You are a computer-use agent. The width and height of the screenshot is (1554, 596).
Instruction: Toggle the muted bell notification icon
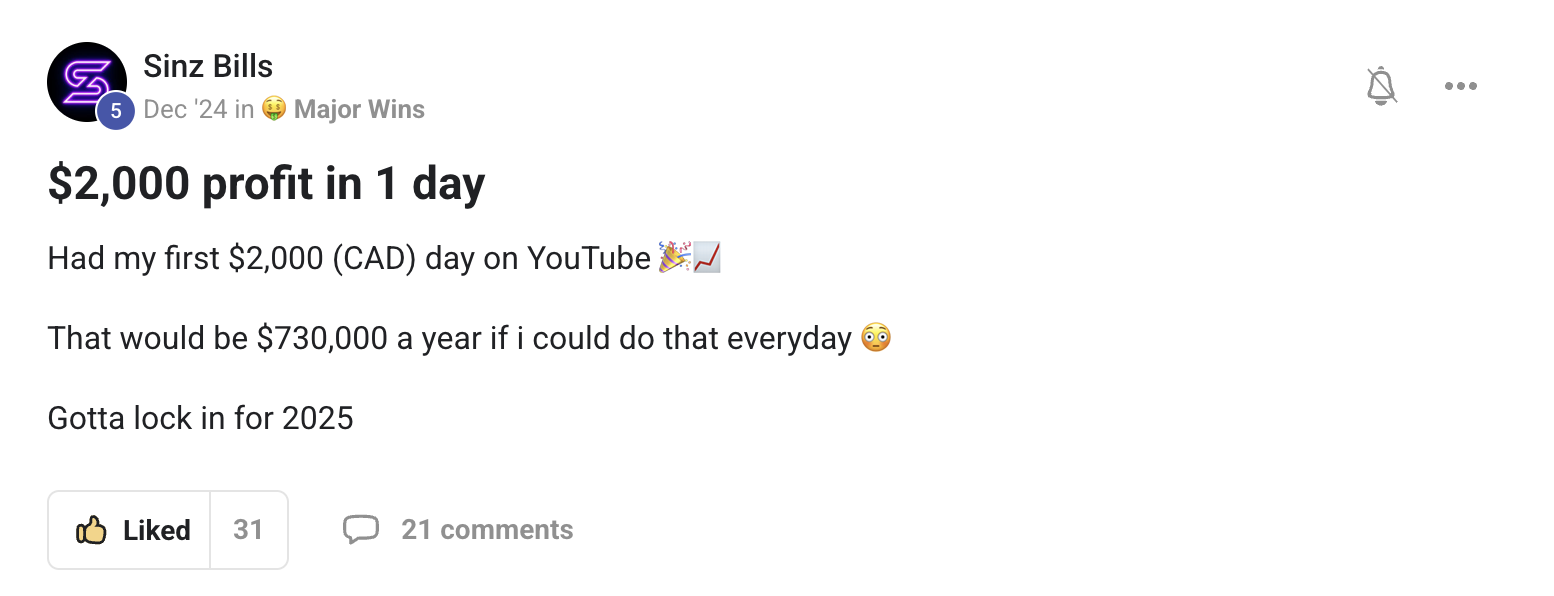pyautogui.click(x=1381, y=86)
